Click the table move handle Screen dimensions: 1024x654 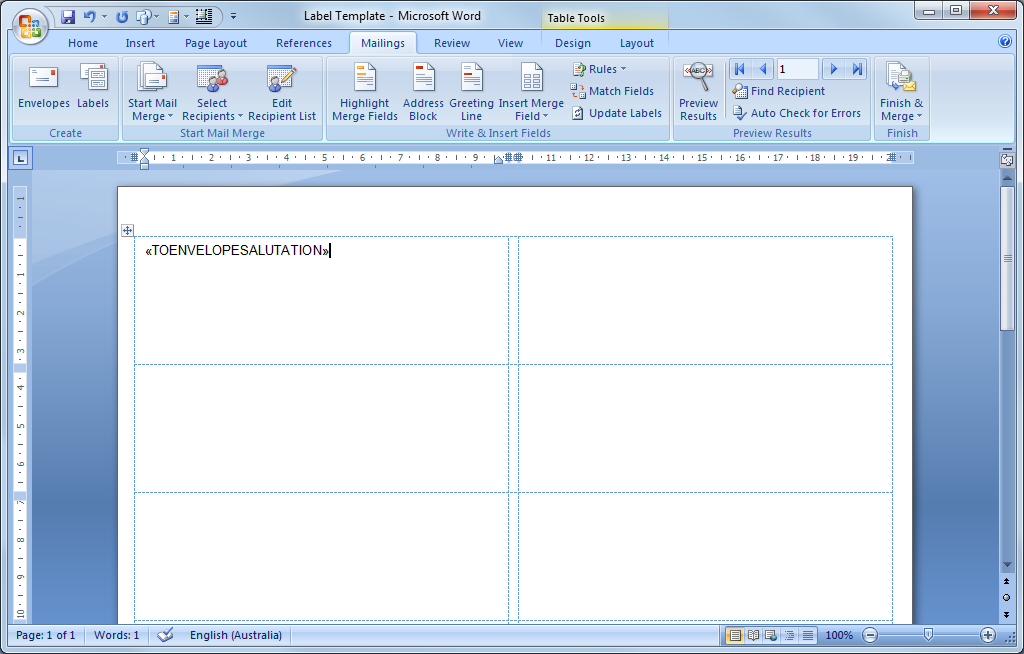[127, 230]
